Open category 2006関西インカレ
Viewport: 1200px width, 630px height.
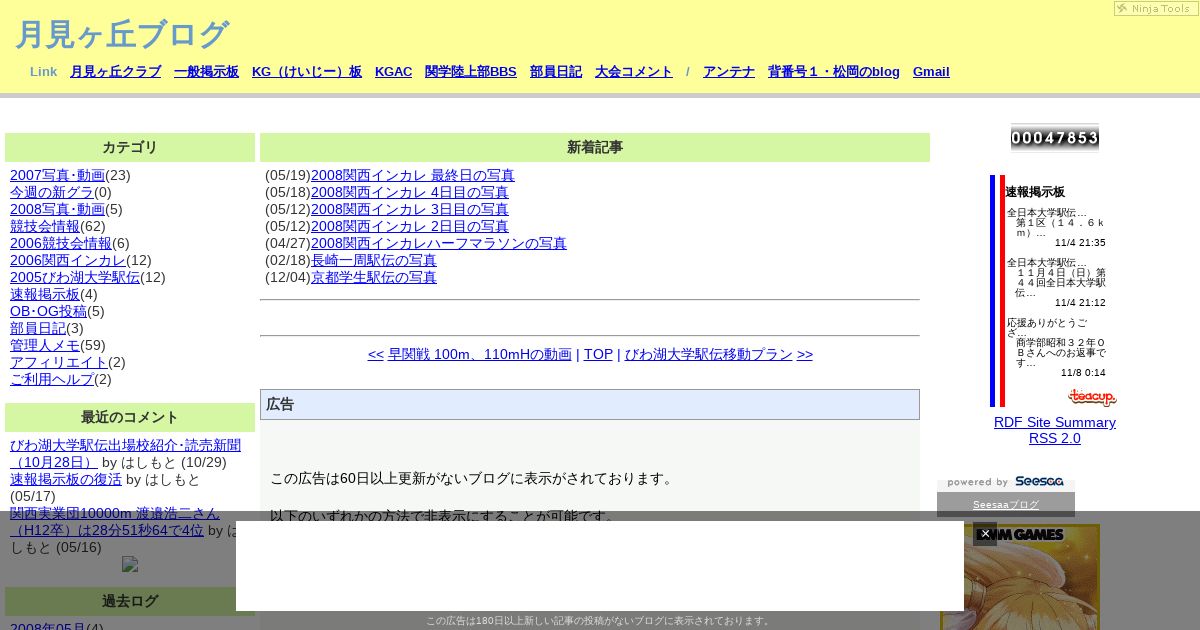tap(68, 260)
